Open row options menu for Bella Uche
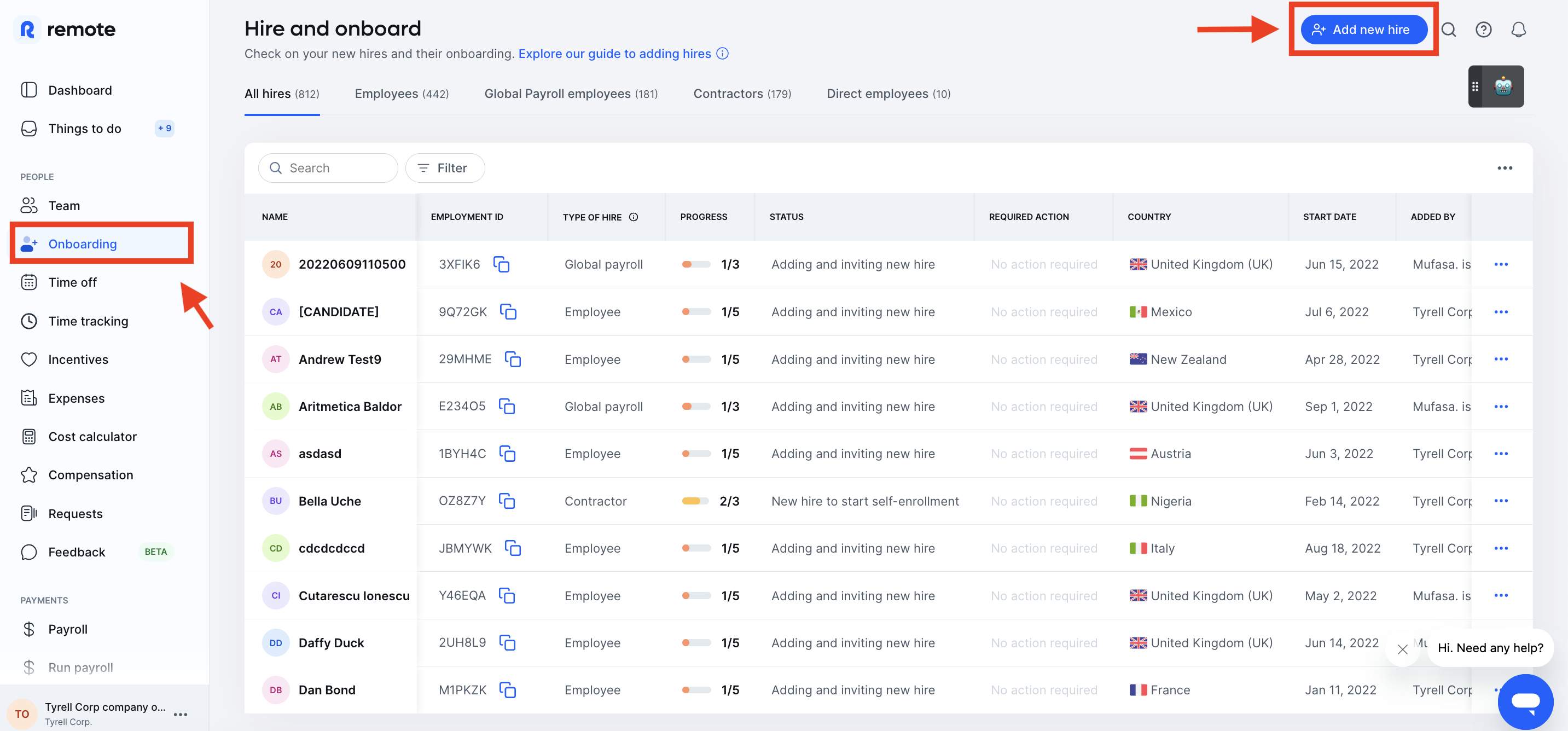Viewport: 1568px width, 731px height. pos(1502,500)
